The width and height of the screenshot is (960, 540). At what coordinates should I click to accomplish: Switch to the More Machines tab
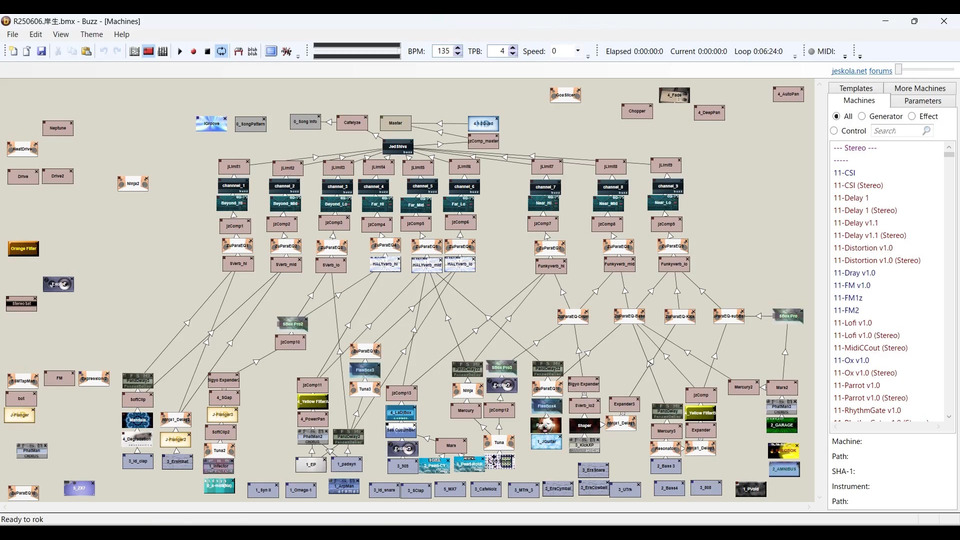[920, 88]
